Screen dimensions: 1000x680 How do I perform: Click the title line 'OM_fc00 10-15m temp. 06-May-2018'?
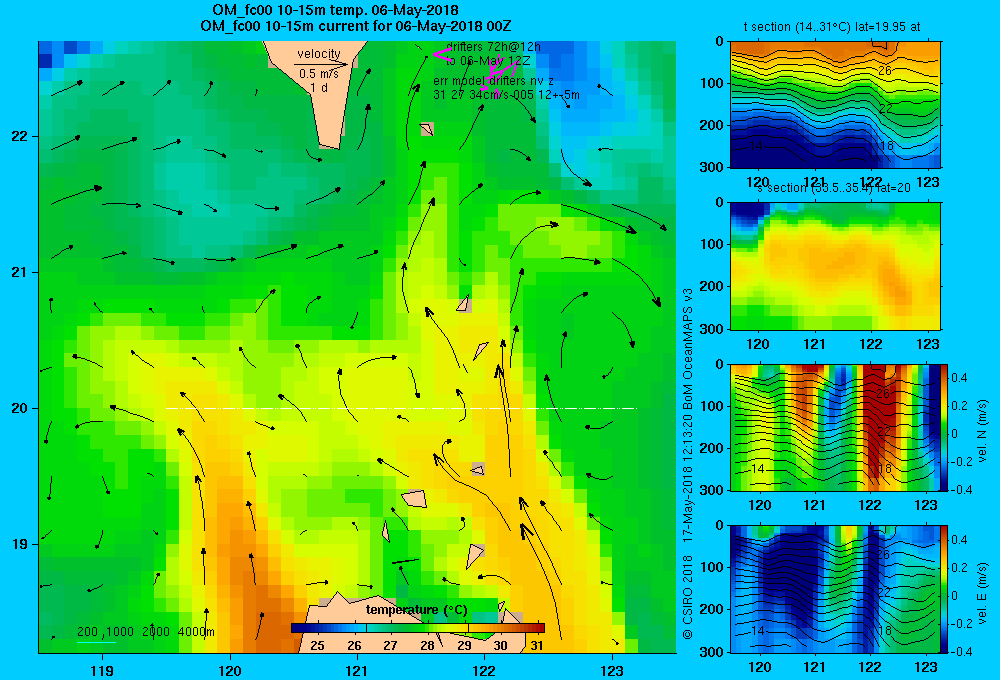(335, 10)
